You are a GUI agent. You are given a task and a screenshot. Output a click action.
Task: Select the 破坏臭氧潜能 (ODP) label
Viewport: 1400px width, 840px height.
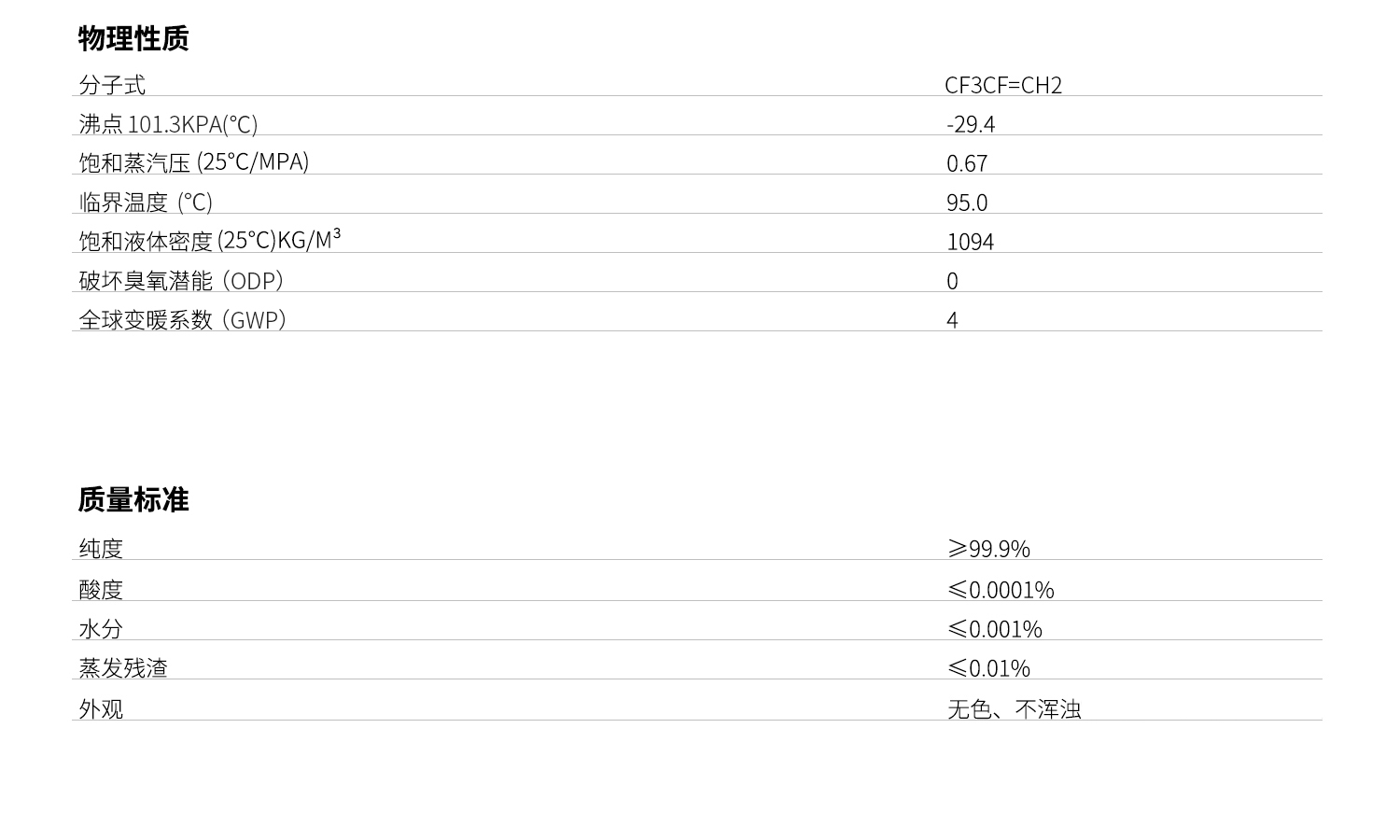point(181,280)
